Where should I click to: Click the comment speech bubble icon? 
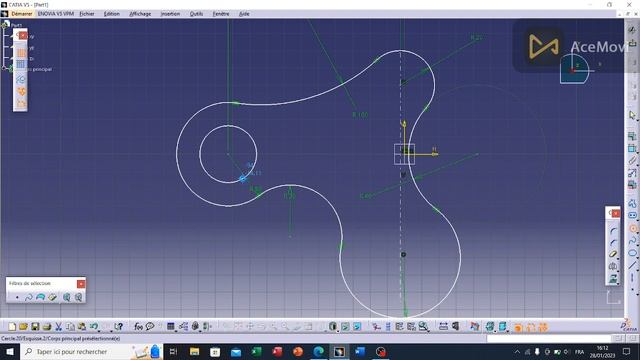pyautogui.click(x=150, y=327)
